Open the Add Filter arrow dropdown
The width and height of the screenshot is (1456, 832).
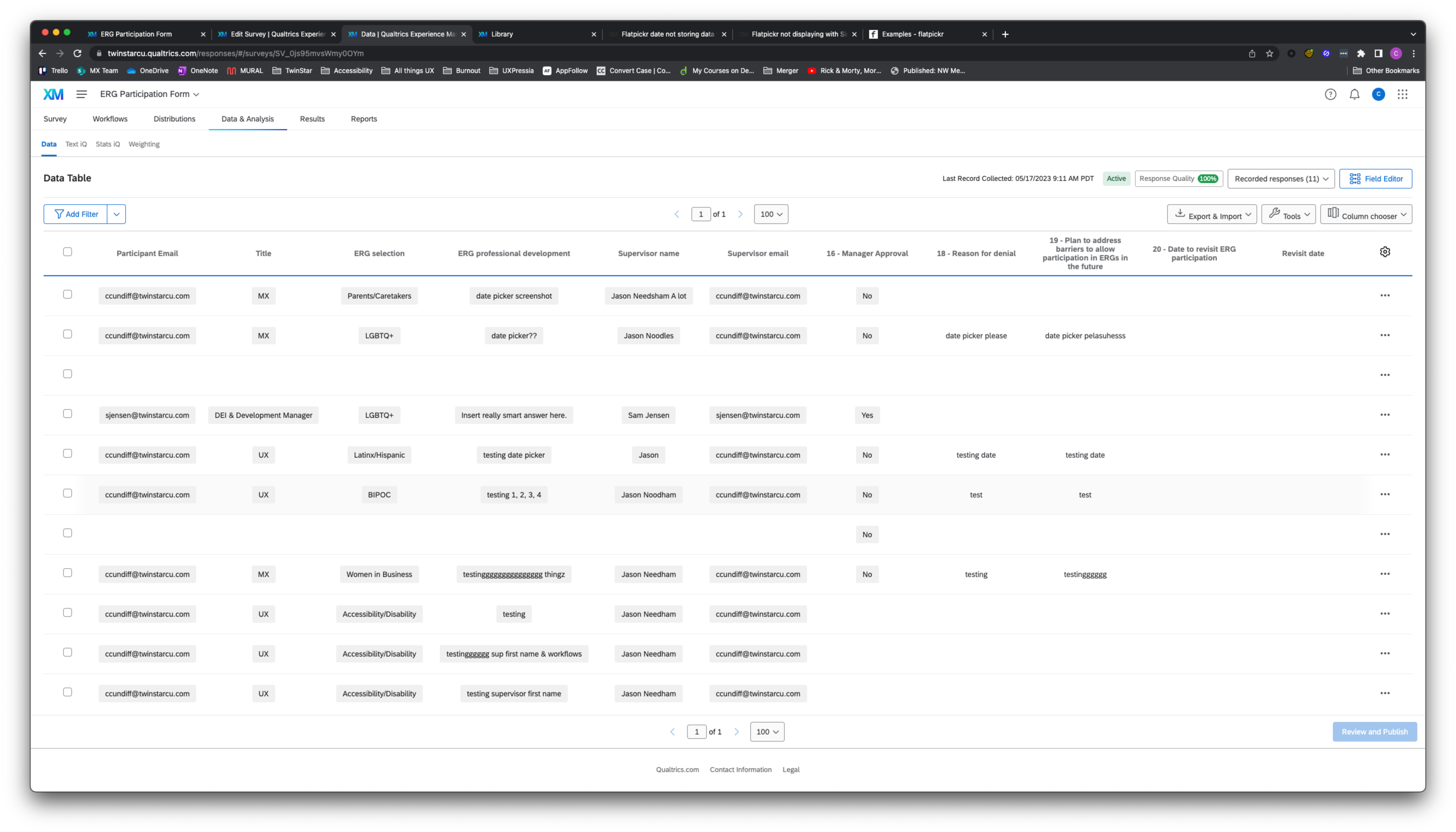coord(117,214)
